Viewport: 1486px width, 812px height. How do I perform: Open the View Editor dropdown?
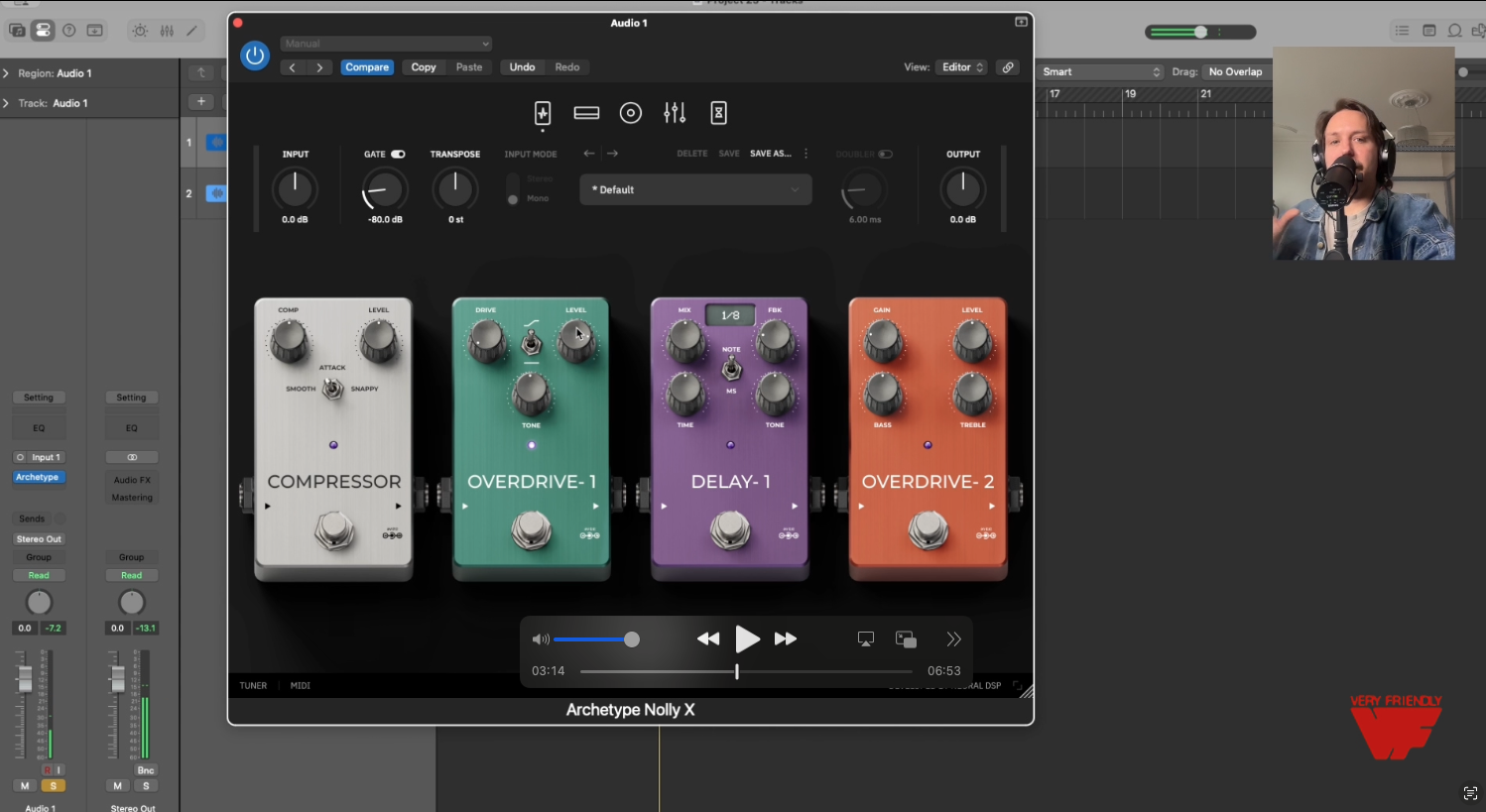coord(961,67)
